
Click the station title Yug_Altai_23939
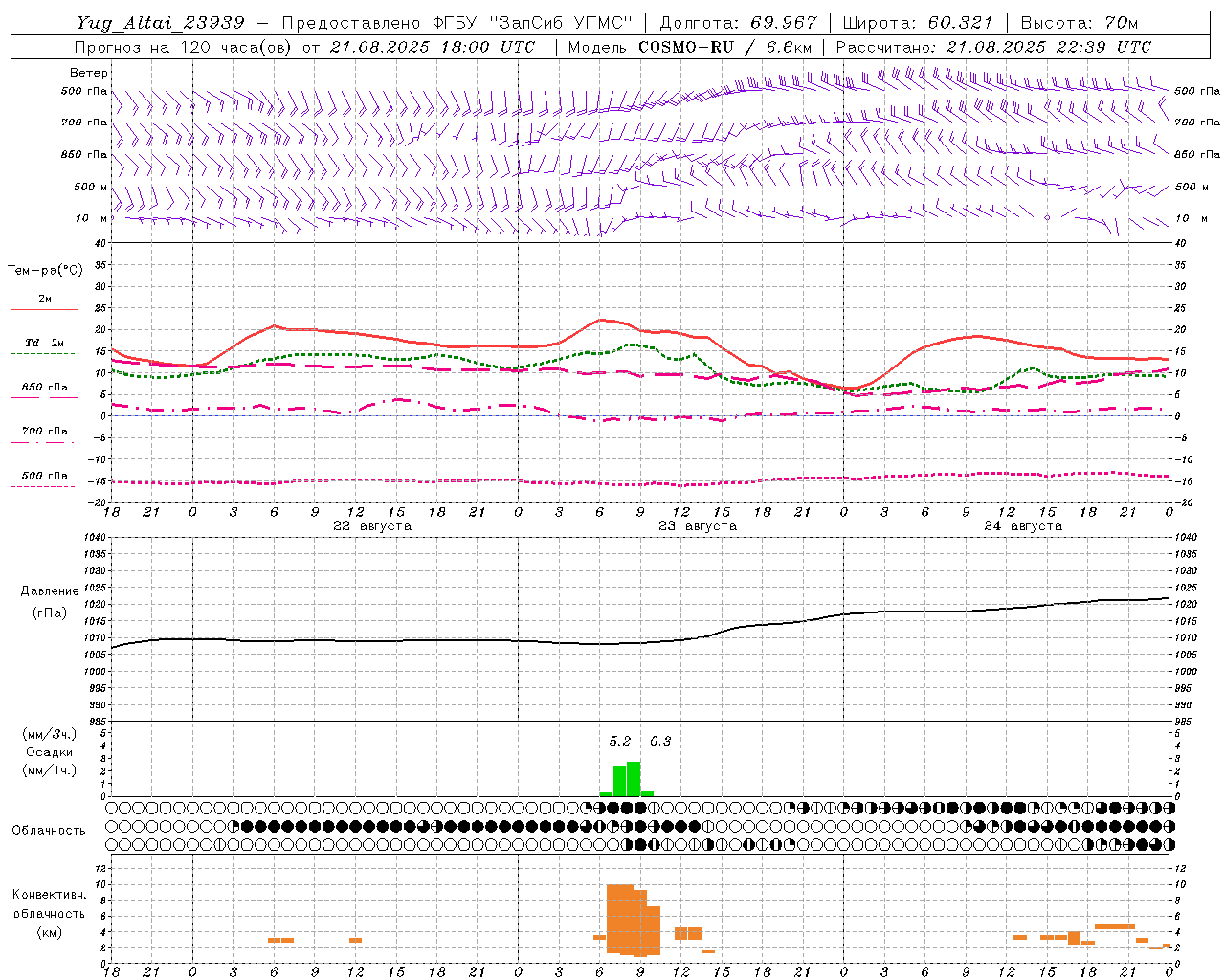tap(160, 23)
